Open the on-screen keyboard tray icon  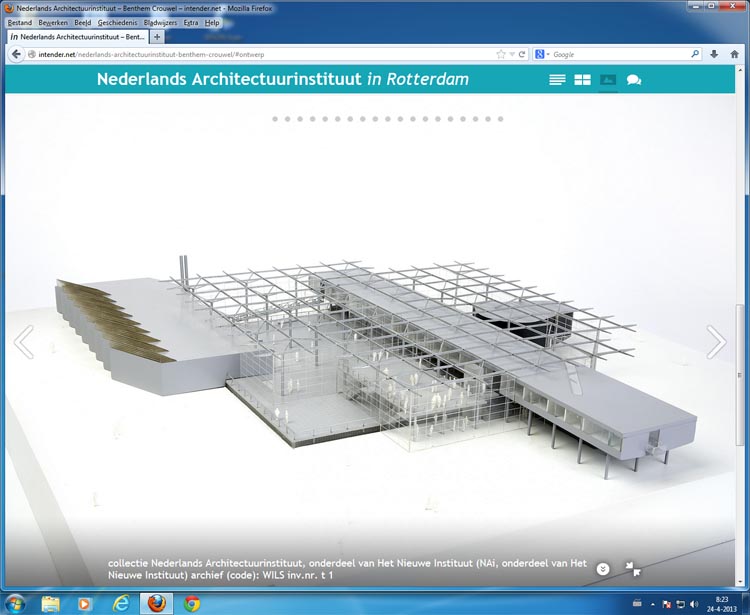point(637,604)
